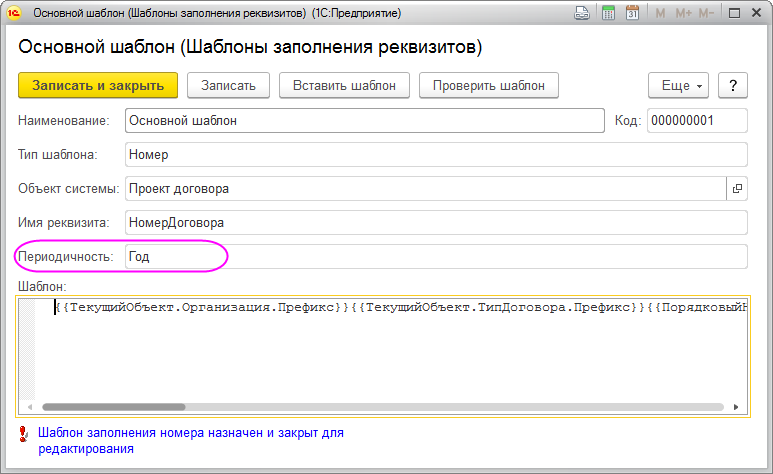This screenshot has height=474, width=773.
Task: Open the Объект системы field link icon
Action: click(x=737, y=188)
